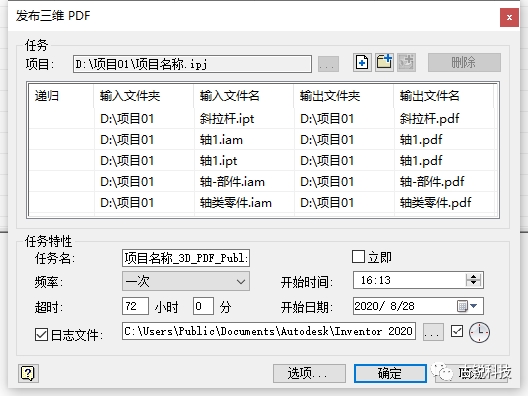Image resolution: width=528 pixels, height=396 pixels.
Task: Toggle the checkbox beside the clock icon
Action: click(x=457, y=331)
